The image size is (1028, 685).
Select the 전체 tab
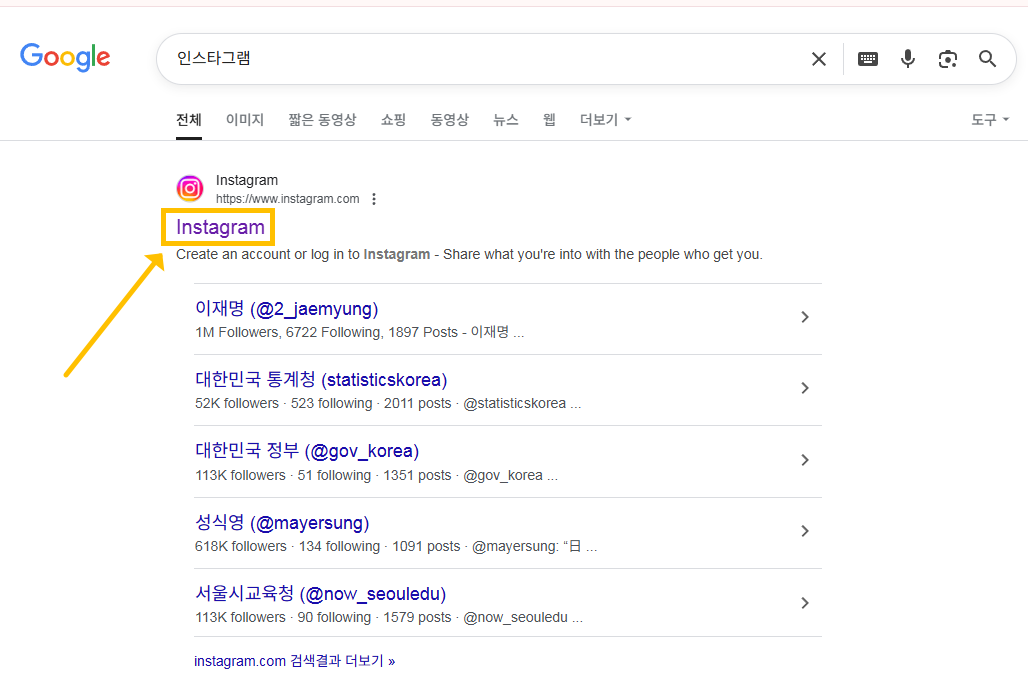point(189,120)
